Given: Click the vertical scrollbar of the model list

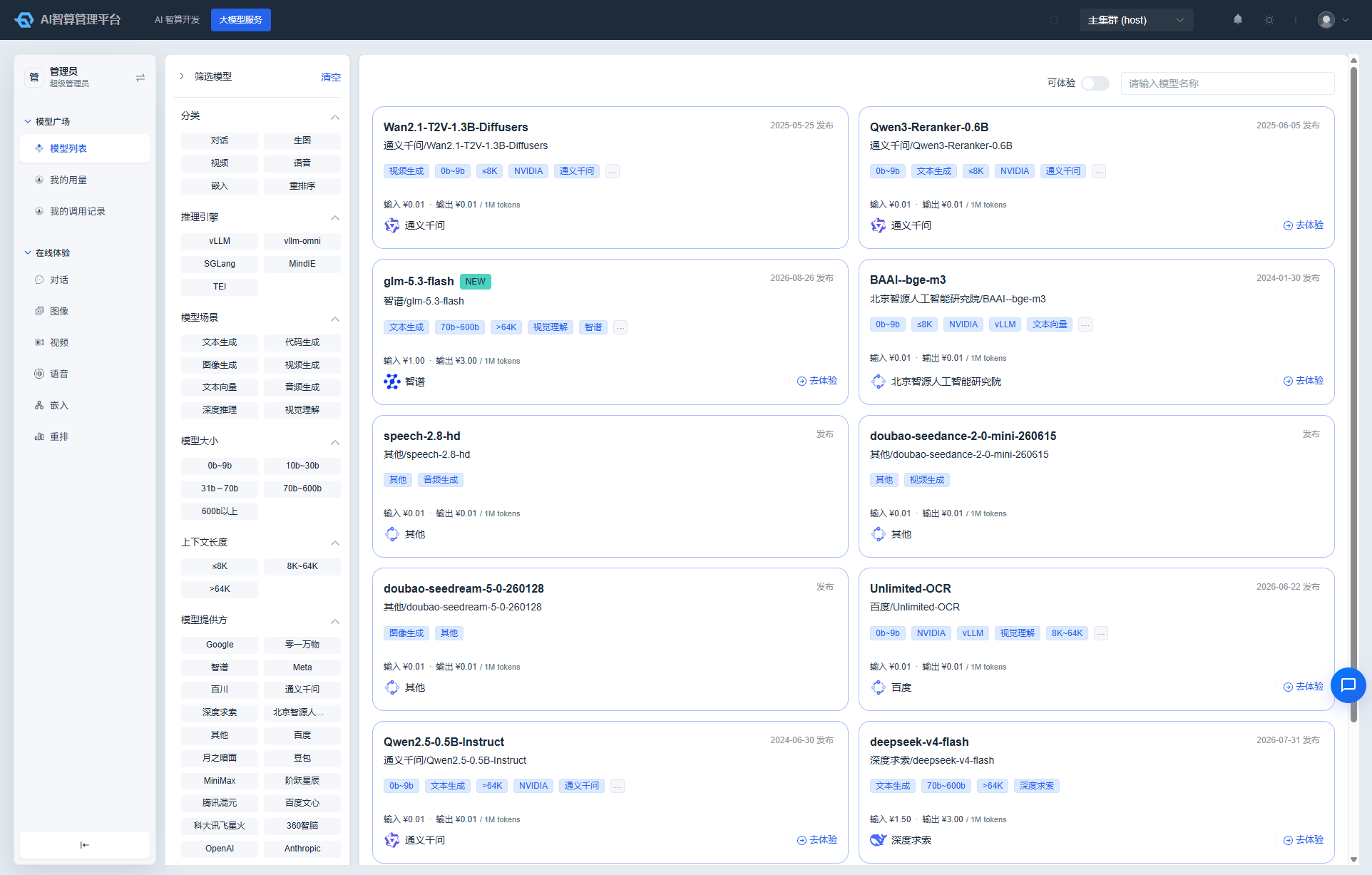Looking at the screenshot, I should [x=1353, y=394].
